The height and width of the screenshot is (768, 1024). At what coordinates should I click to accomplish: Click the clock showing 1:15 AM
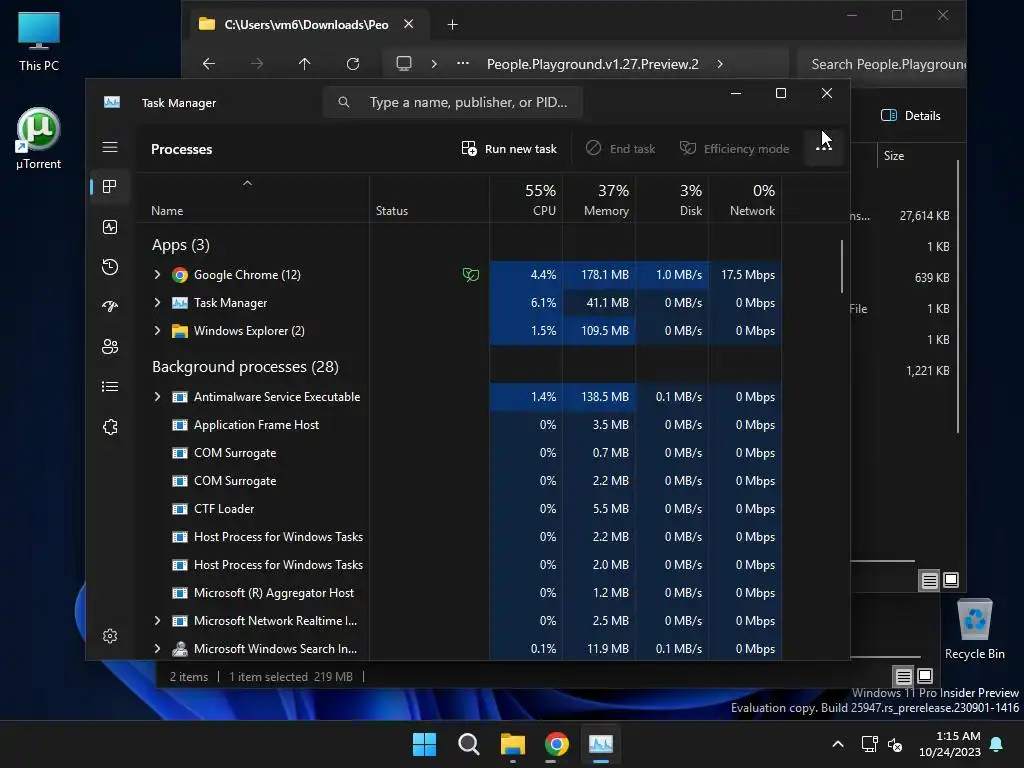958,736
